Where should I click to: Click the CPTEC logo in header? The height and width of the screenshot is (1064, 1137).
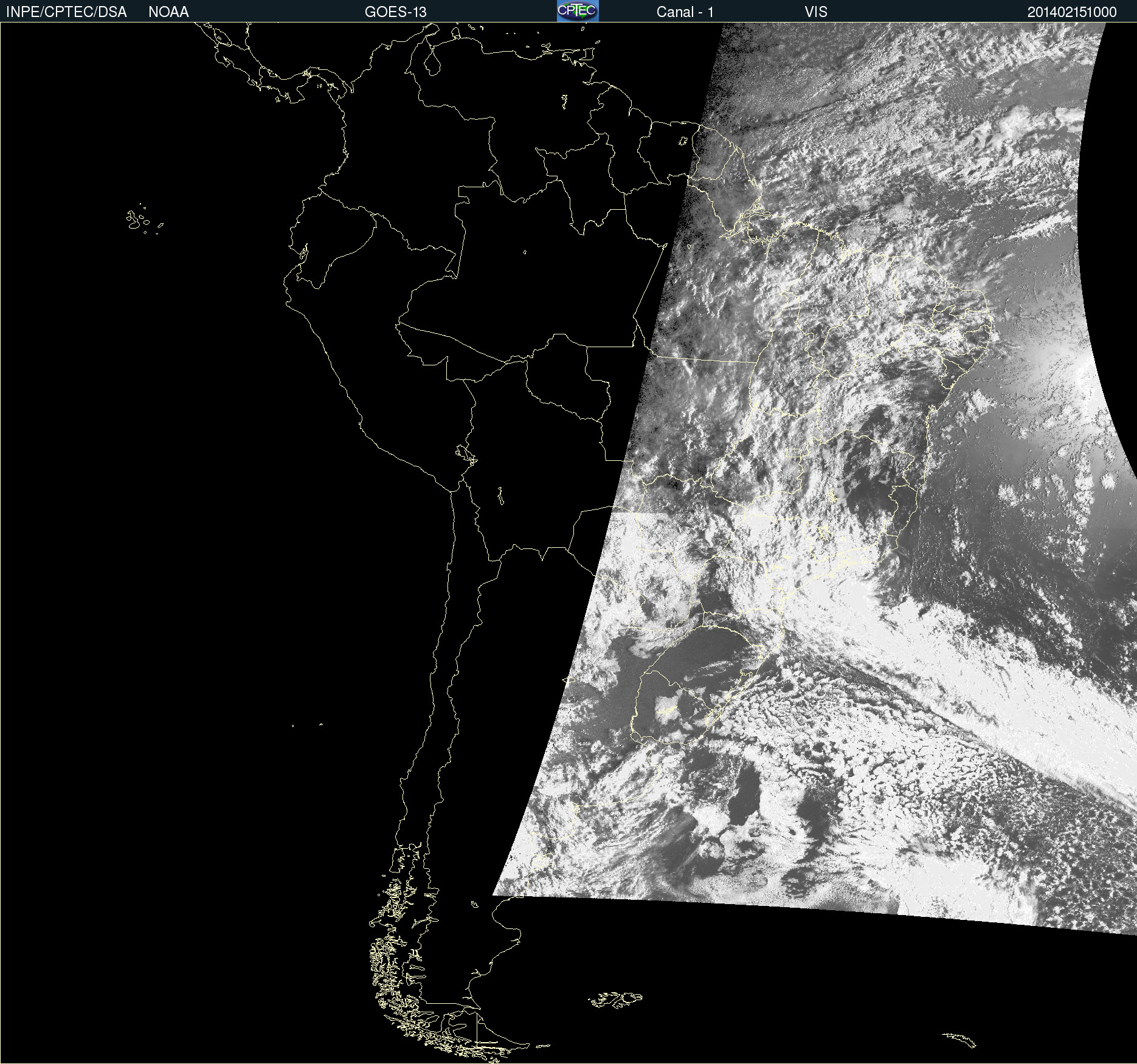click(x=578, y=11)
